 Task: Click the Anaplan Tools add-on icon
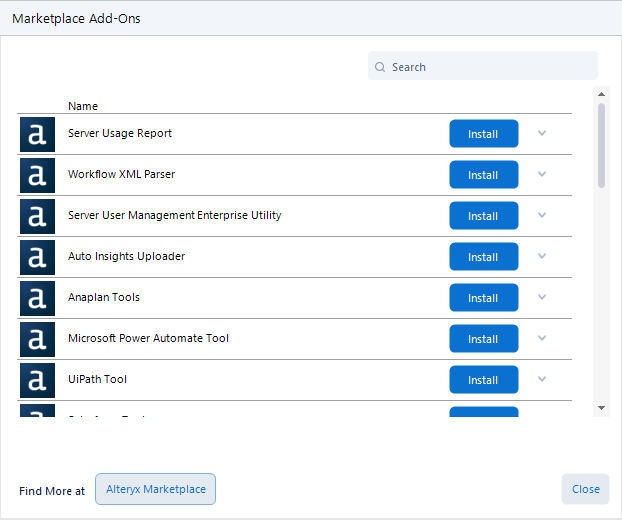37,299
